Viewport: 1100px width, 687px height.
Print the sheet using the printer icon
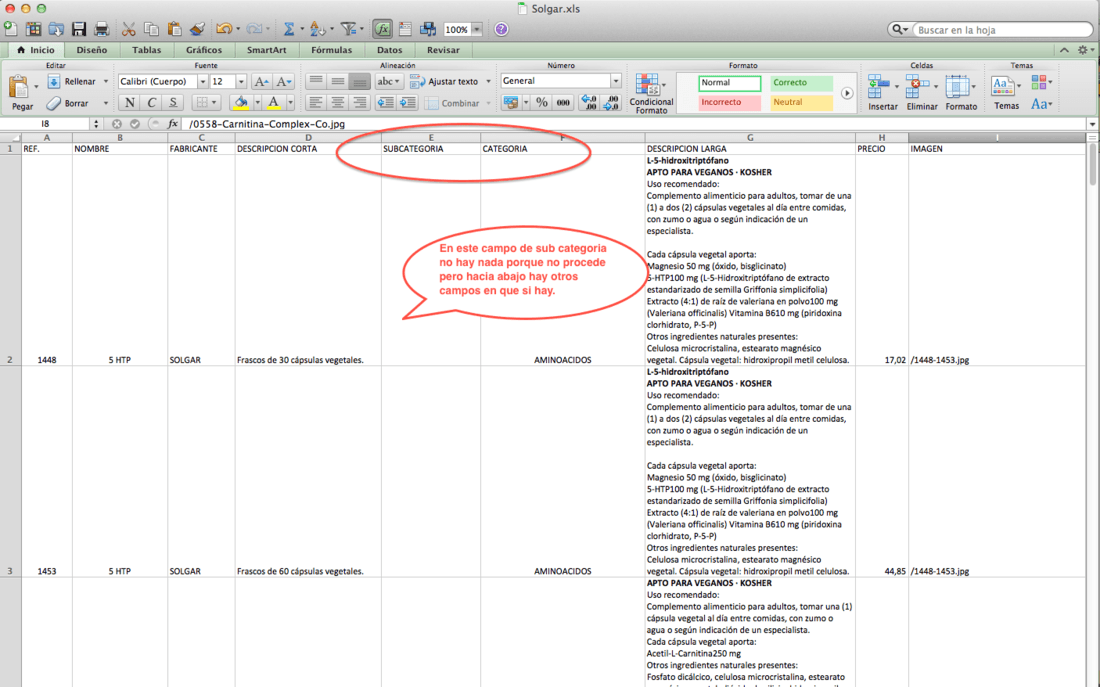(x=102, y=29)
